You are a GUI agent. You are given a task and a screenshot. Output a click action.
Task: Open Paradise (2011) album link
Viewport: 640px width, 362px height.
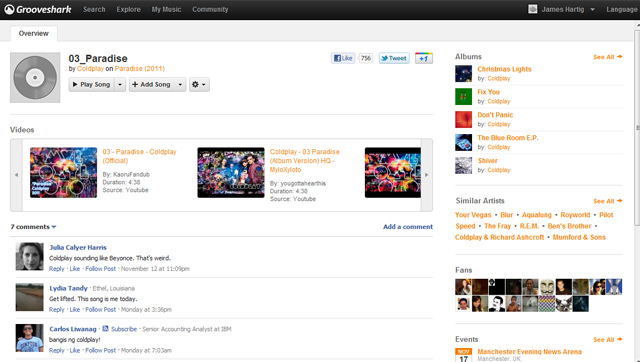coord(140,69)
